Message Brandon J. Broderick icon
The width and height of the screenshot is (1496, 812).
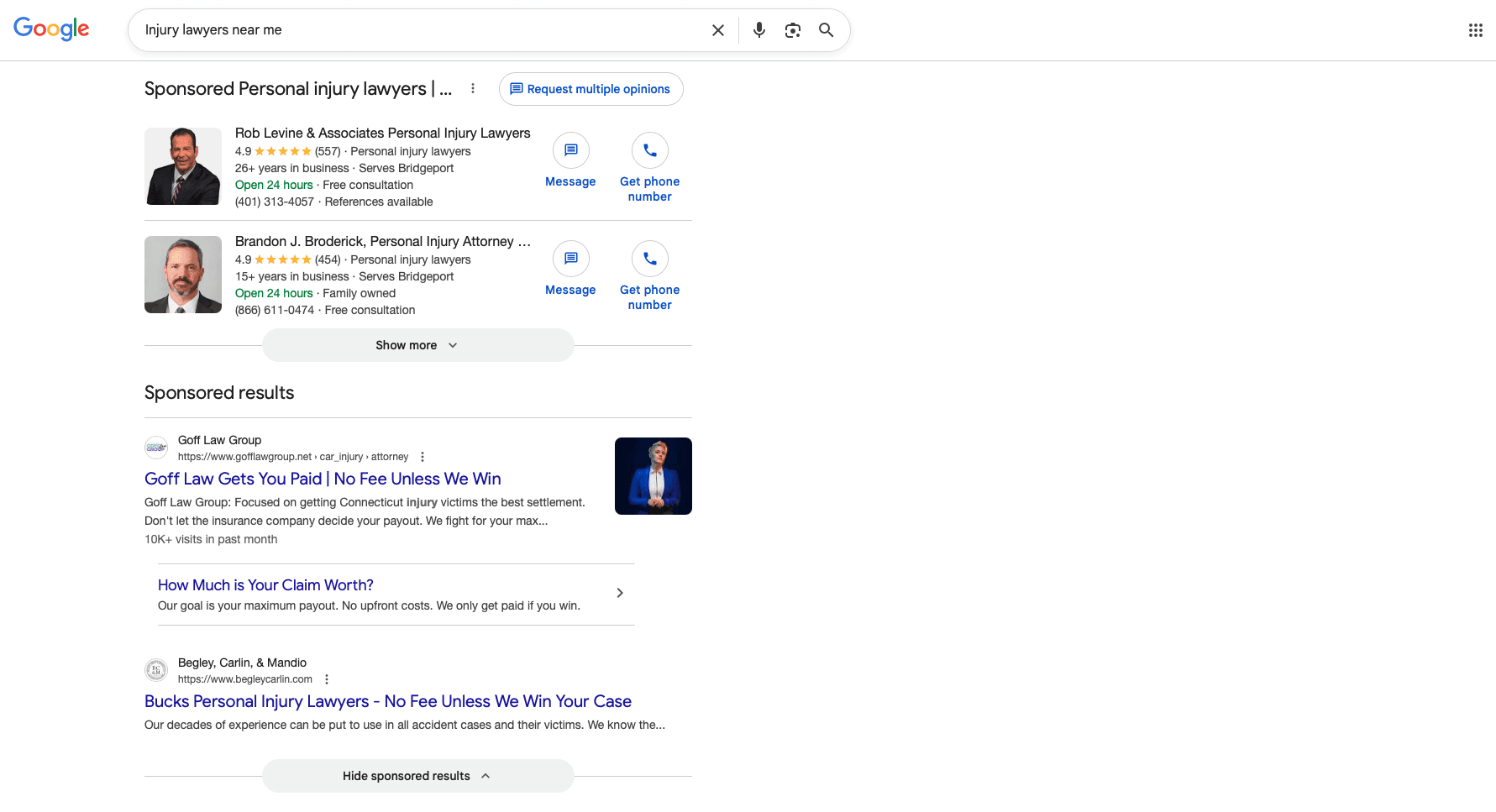(571, 259)
